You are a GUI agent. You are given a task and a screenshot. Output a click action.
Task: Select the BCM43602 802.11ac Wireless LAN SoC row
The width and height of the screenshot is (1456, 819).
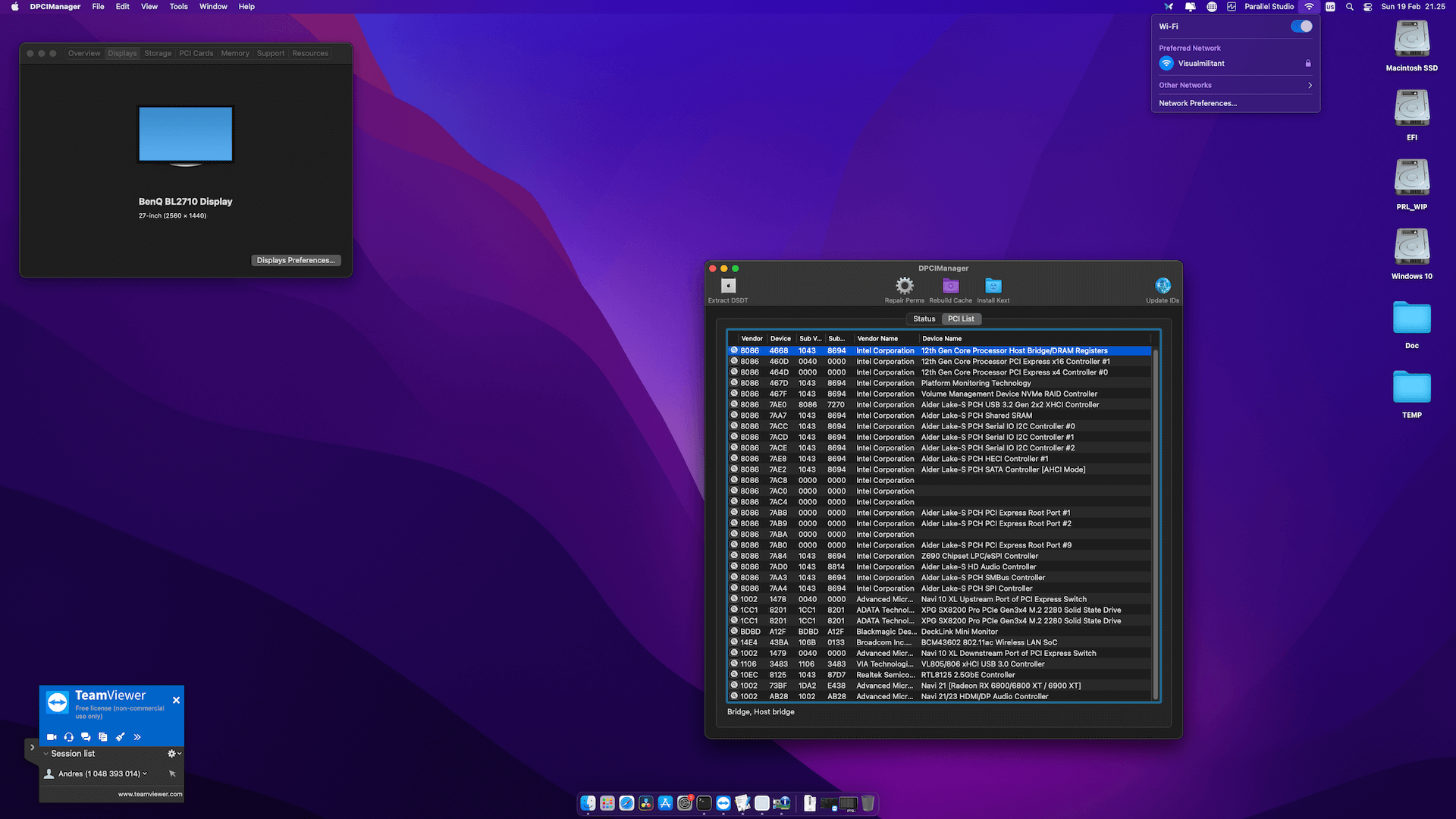point(939,642)
